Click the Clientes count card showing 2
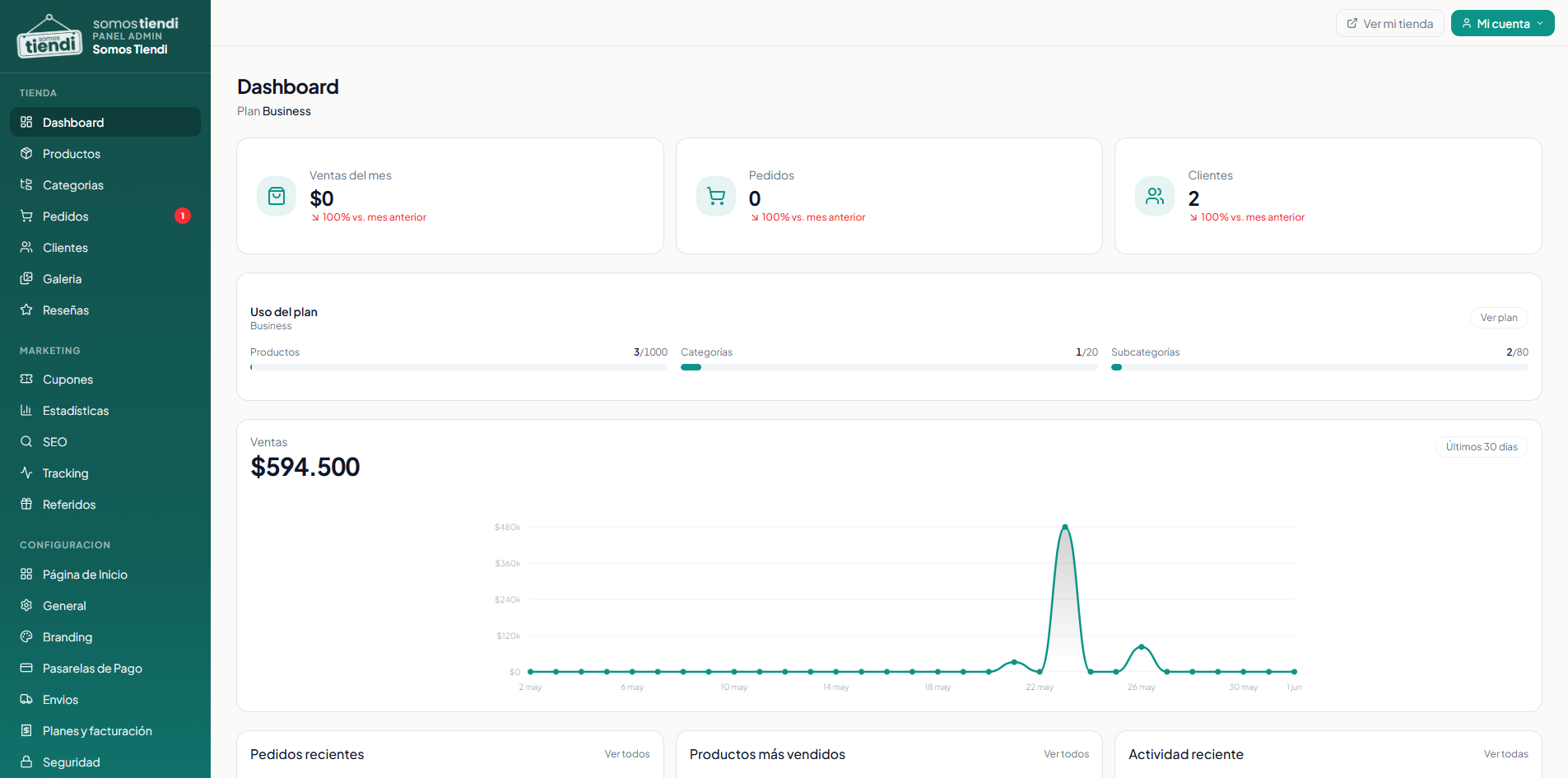Screen dimensions: 1568x778 pos(1328,196)
